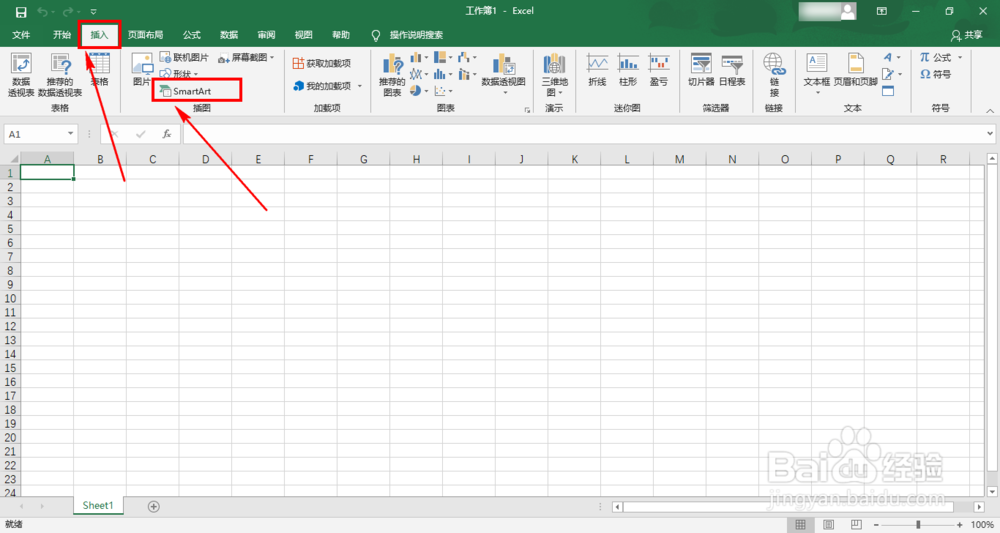The height and width of the screenshot is (533, 1000).
Task: Insert a combo chart
Action: (467, 75)
